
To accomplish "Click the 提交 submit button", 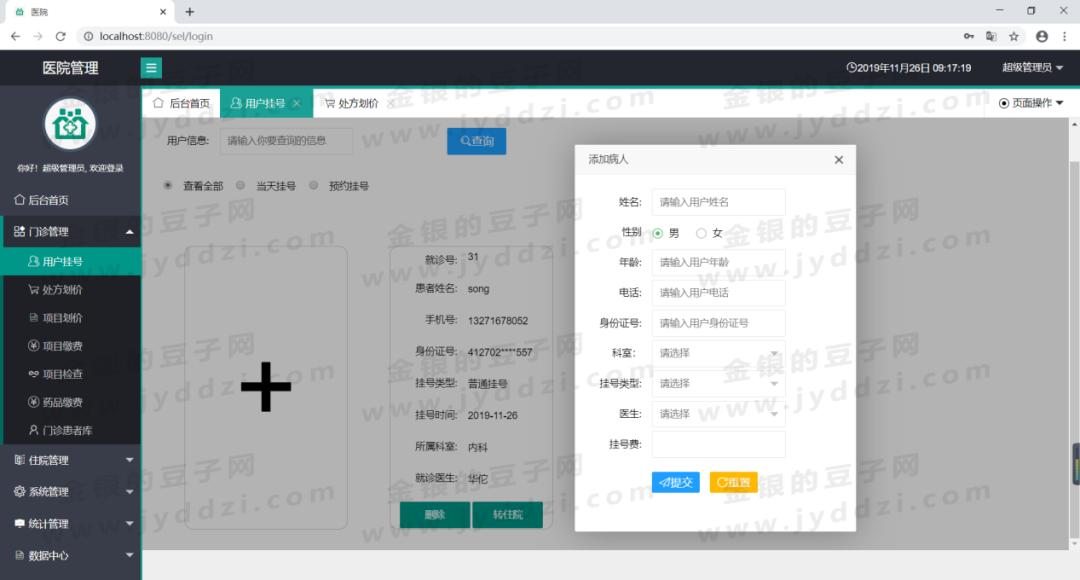I will 676,482.
